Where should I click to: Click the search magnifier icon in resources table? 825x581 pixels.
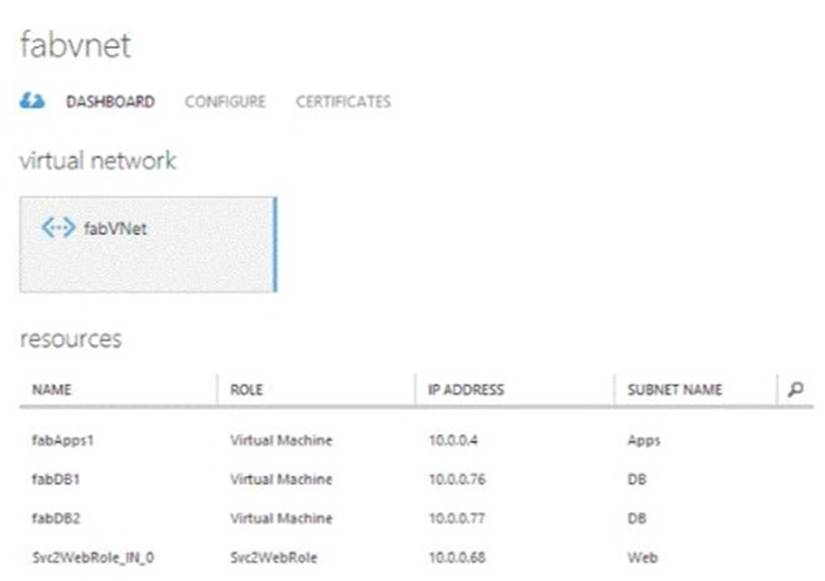click(x=795, y=389)
